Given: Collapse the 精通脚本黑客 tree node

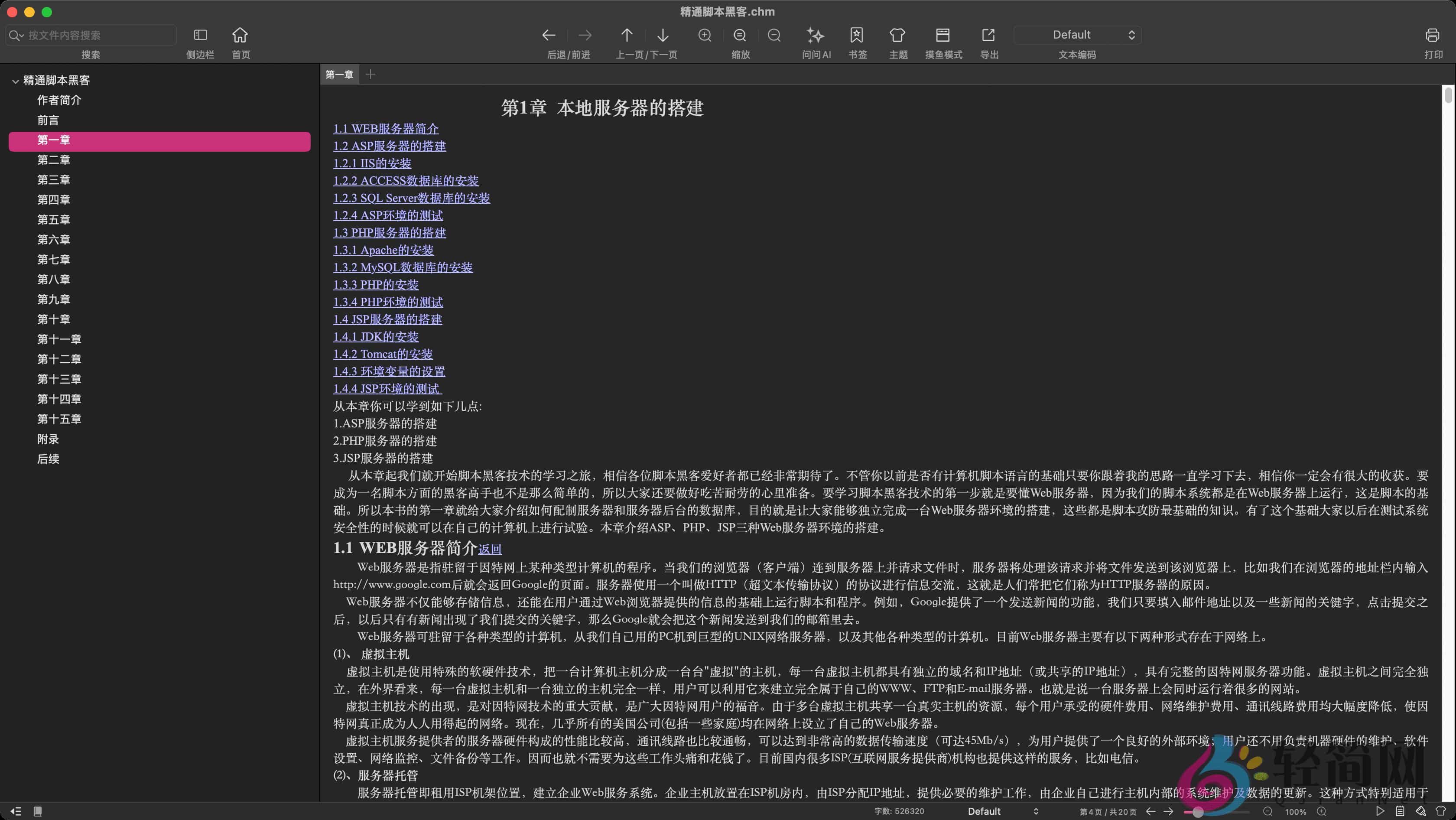Looking at the screenshot, I should click(x=15, y=80).
